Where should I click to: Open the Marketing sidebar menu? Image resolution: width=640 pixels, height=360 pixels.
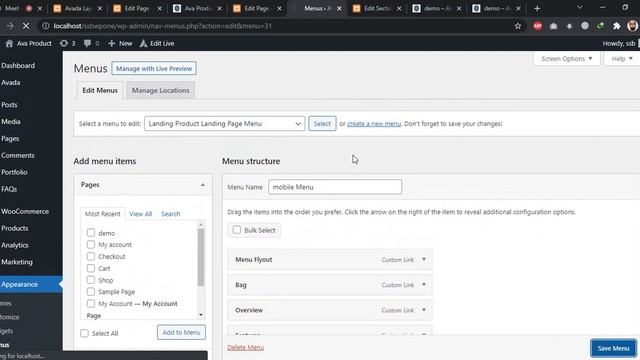[x=17, y=262]
